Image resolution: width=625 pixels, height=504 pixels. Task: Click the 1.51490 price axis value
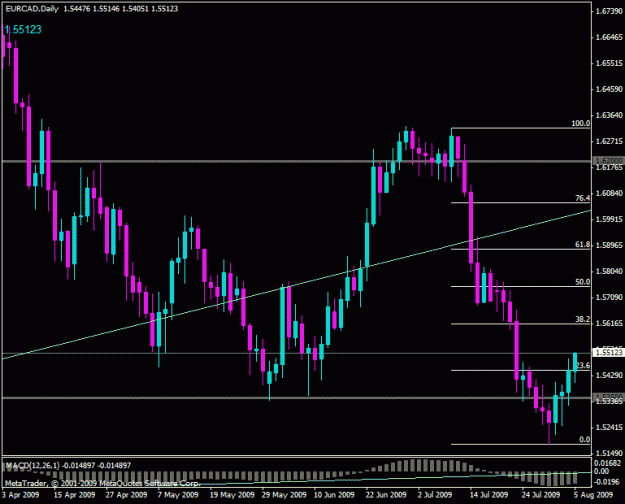[x=609, y=453]
